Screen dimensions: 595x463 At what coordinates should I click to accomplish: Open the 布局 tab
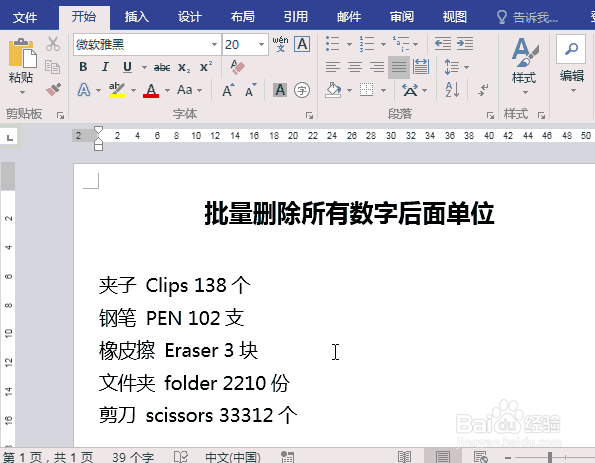click(243, 17)
